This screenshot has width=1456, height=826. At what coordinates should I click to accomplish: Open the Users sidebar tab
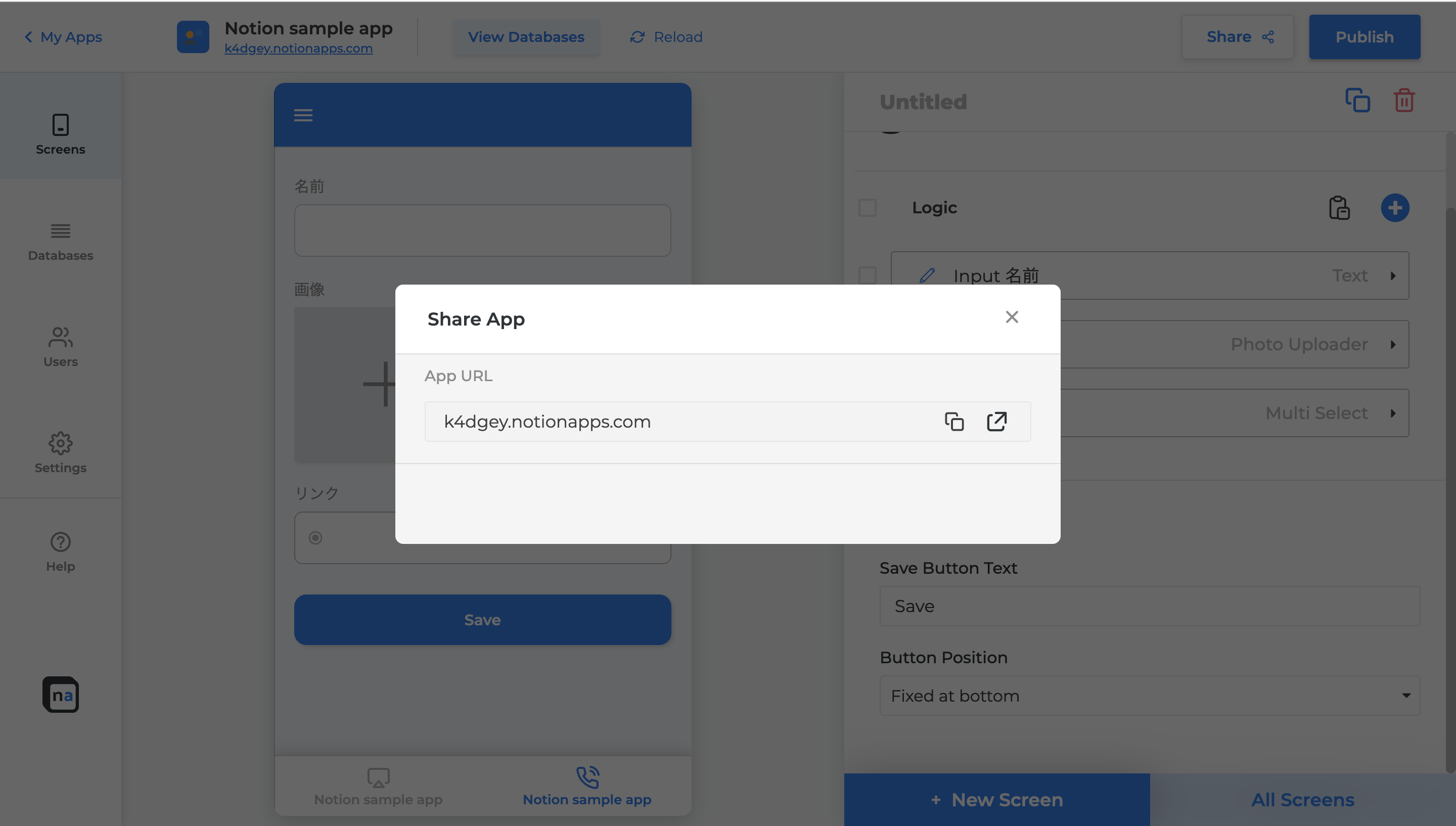(x=61, y=347)
